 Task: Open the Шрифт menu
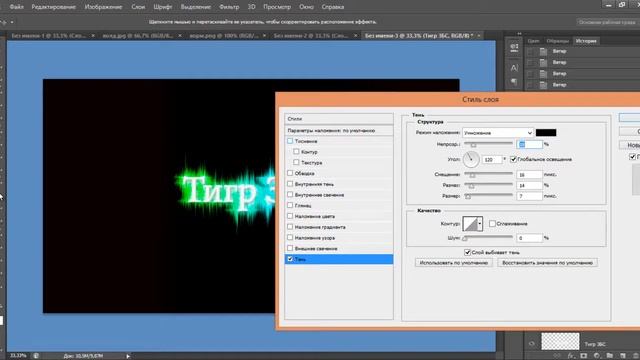pos(162,7)
